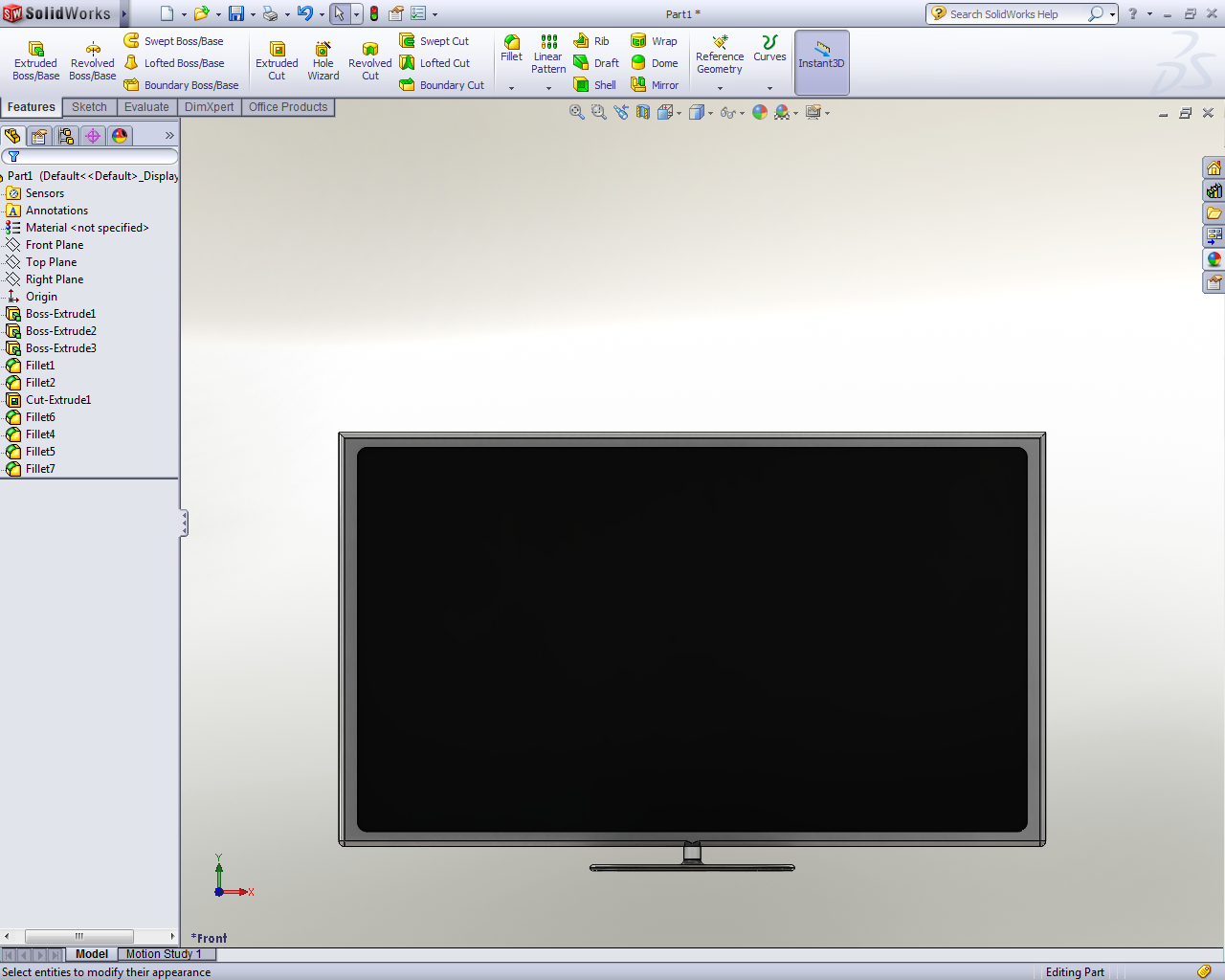Image resolution: width=1225 pixels, height=980 pixels.
Task: Click the Previous View icon
Action: 621,112
